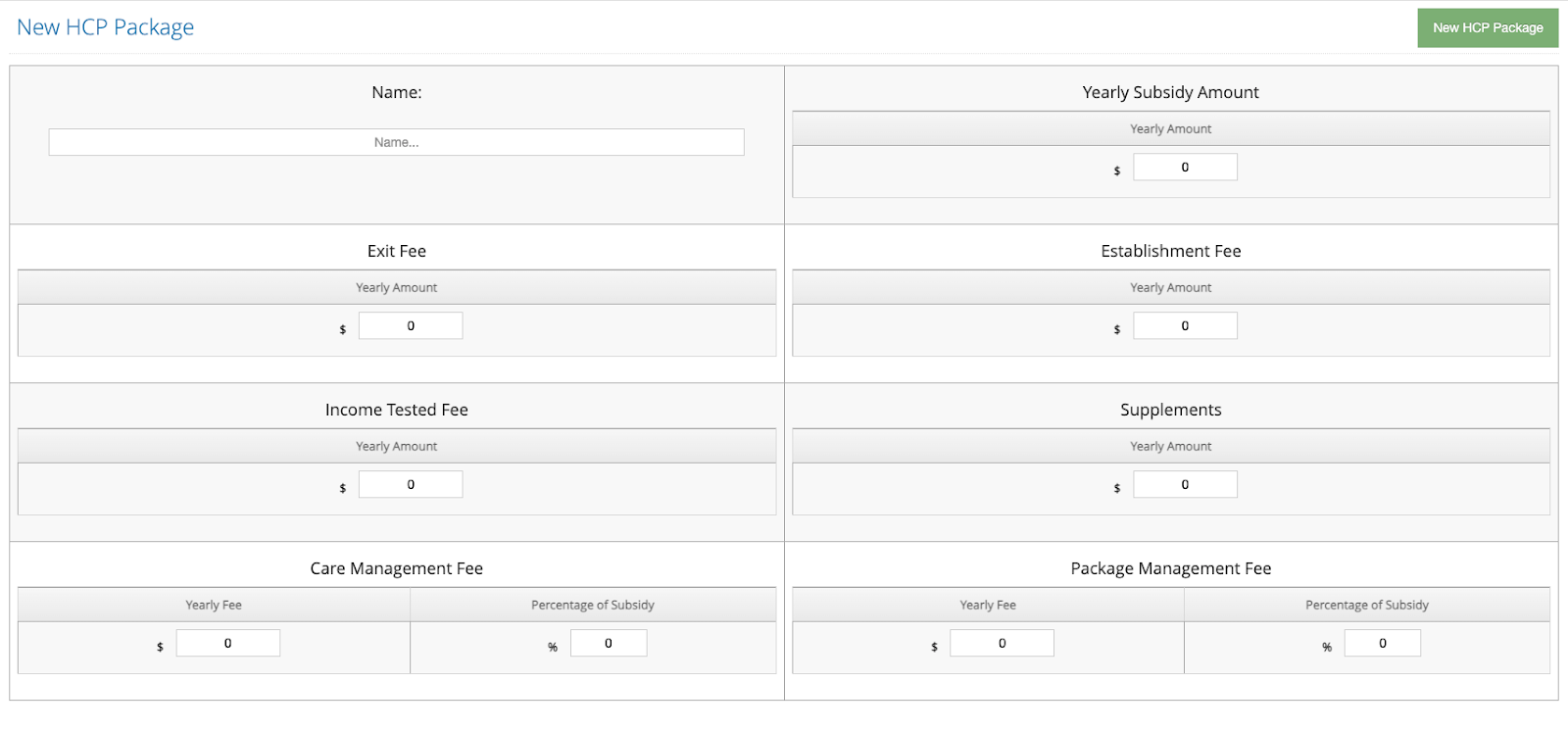Screen dimensions: 1568x732
Task: Click the Income Tested Fee amount input
Action: [411, 485]
